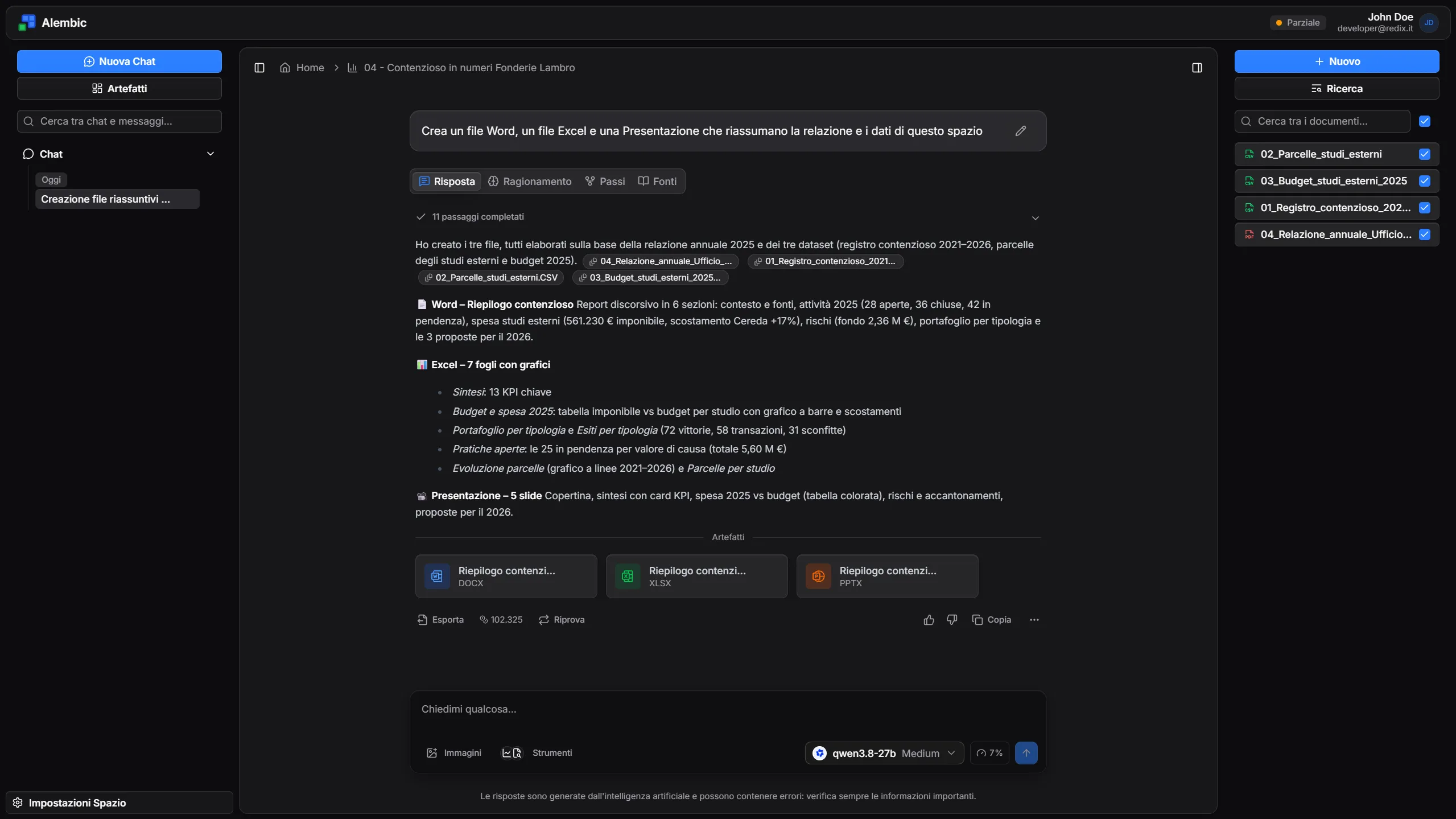This screenshot has width=1456, height=819.
Task: Expand the 11 passaggi completati steps
Action: (x=1036, y=218)
